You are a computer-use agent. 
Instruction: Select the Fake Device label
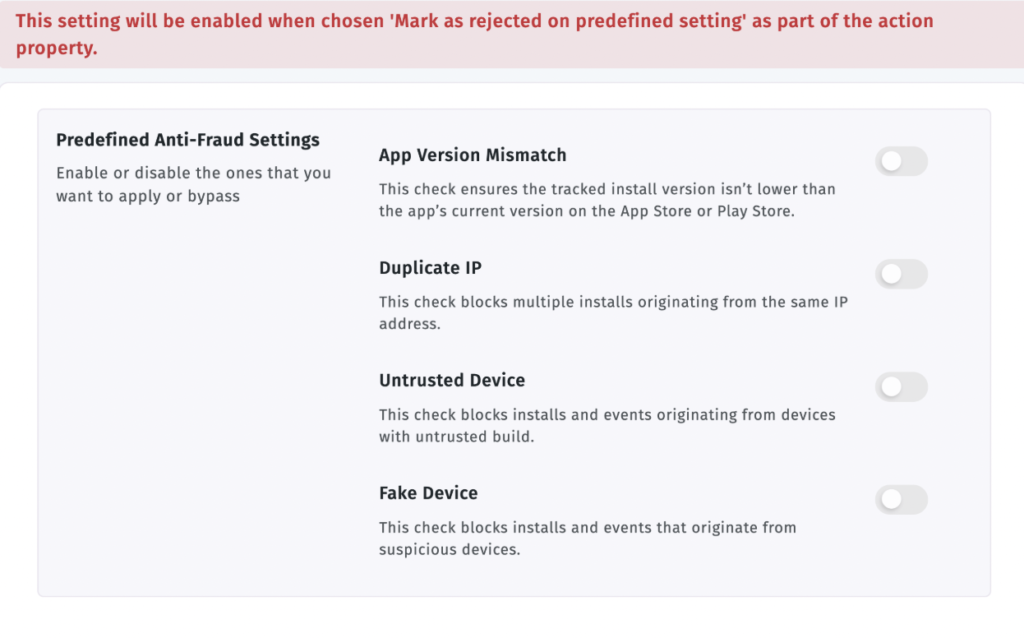(x=428, y=493)
